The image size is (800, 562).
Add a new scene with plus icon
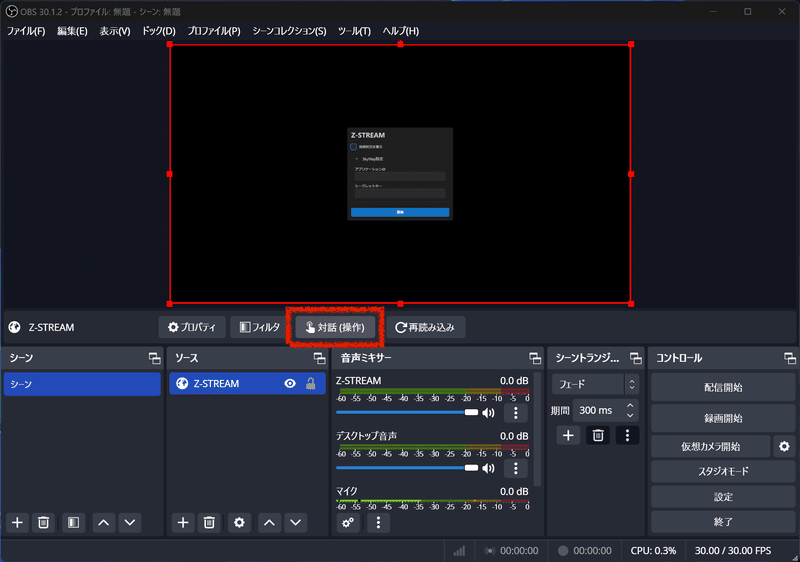(17, 523)
